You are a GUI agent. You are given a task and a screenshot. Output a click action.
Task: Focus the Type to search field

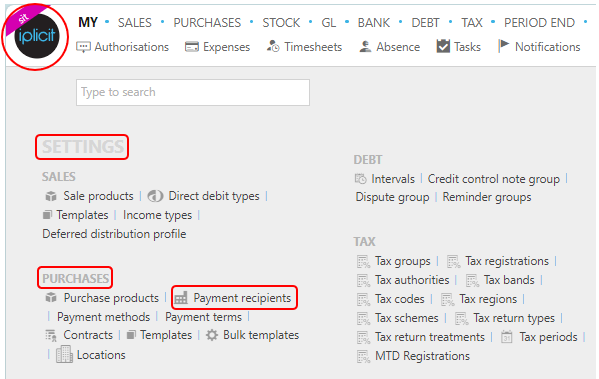pyautogui.click(x=193, y=92)
